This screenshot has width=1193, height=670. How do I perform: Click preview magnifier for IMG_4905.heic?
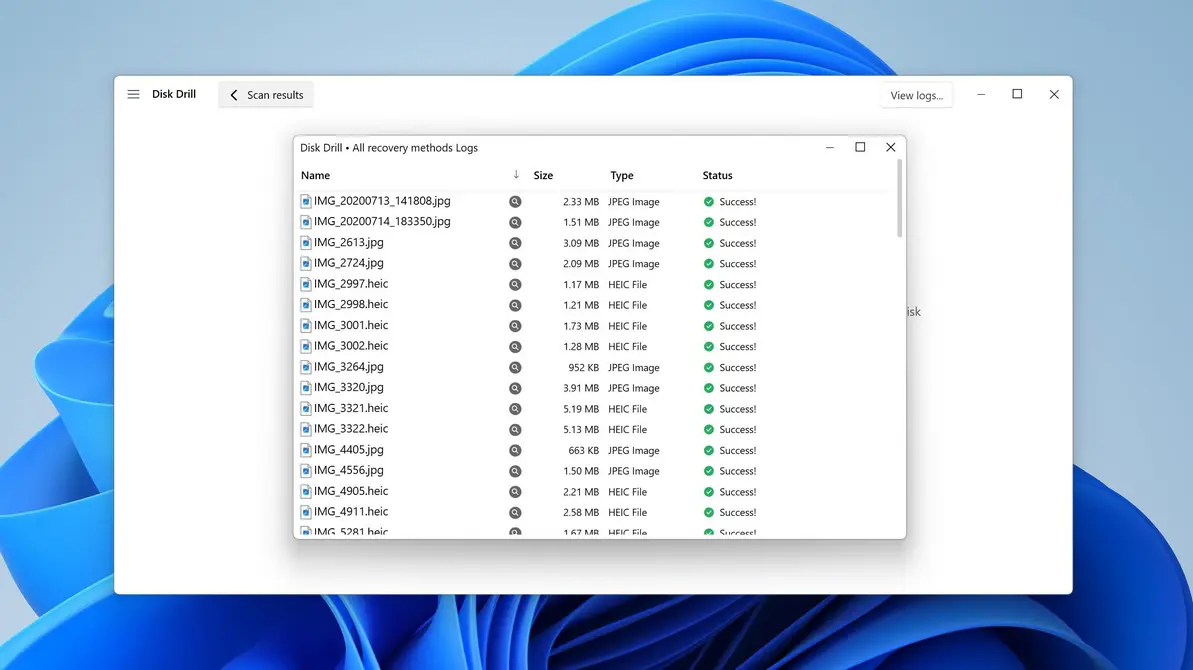click(x=515, y=492)
